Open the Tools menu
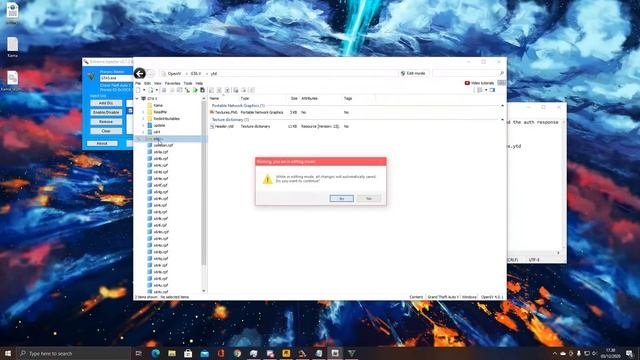The image size is (640, 360). pyautogui.click(x=188, y=83)
